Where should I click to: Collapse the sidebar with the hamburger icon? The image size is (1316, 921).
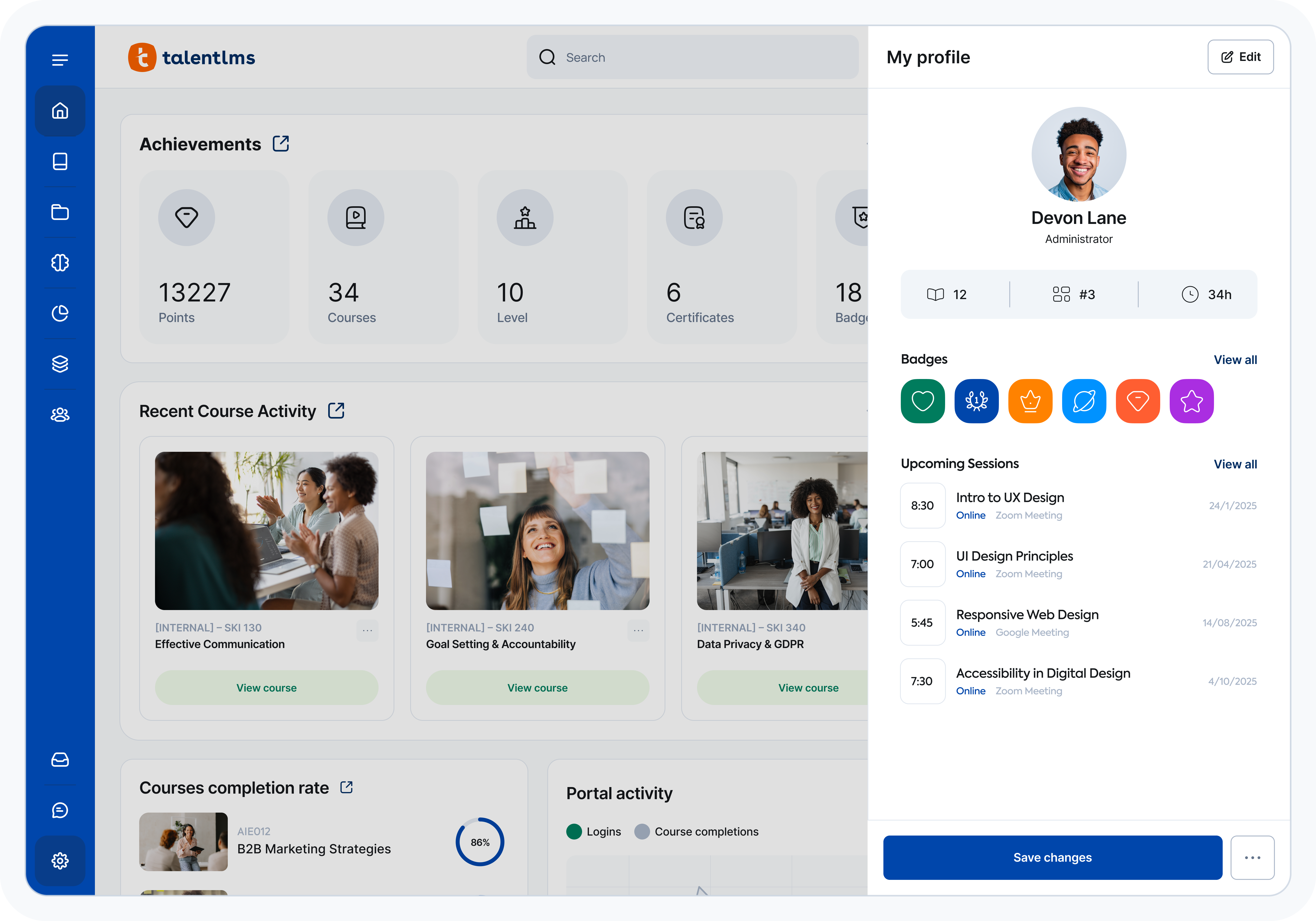(60, 60)
